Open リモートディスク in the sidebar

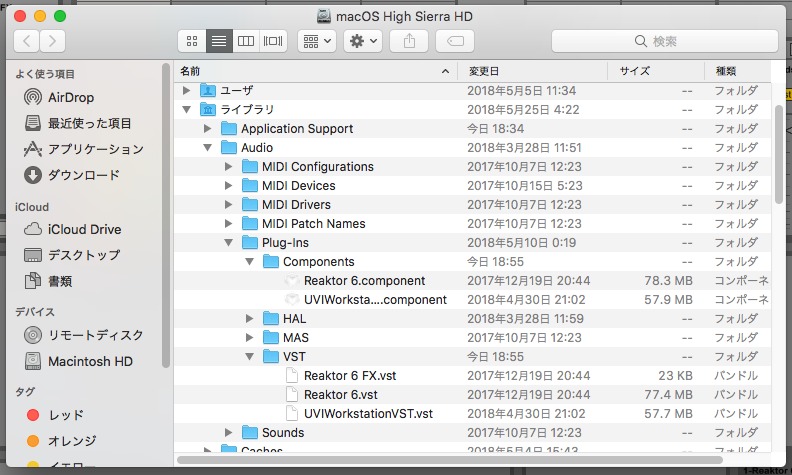(x=83, y=335)
